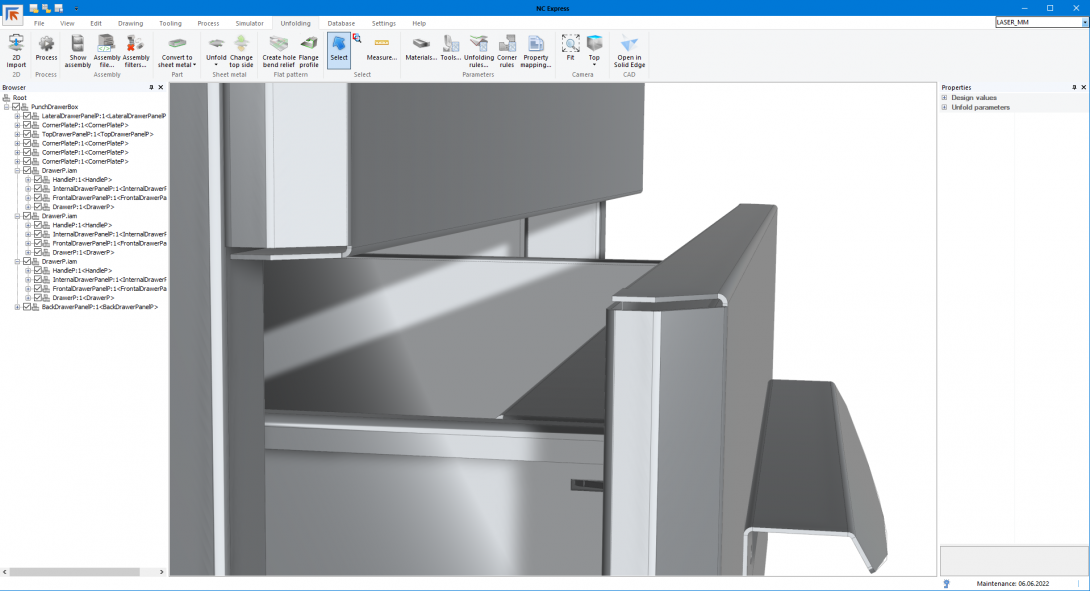Expand the Design values section

(945, 98)
